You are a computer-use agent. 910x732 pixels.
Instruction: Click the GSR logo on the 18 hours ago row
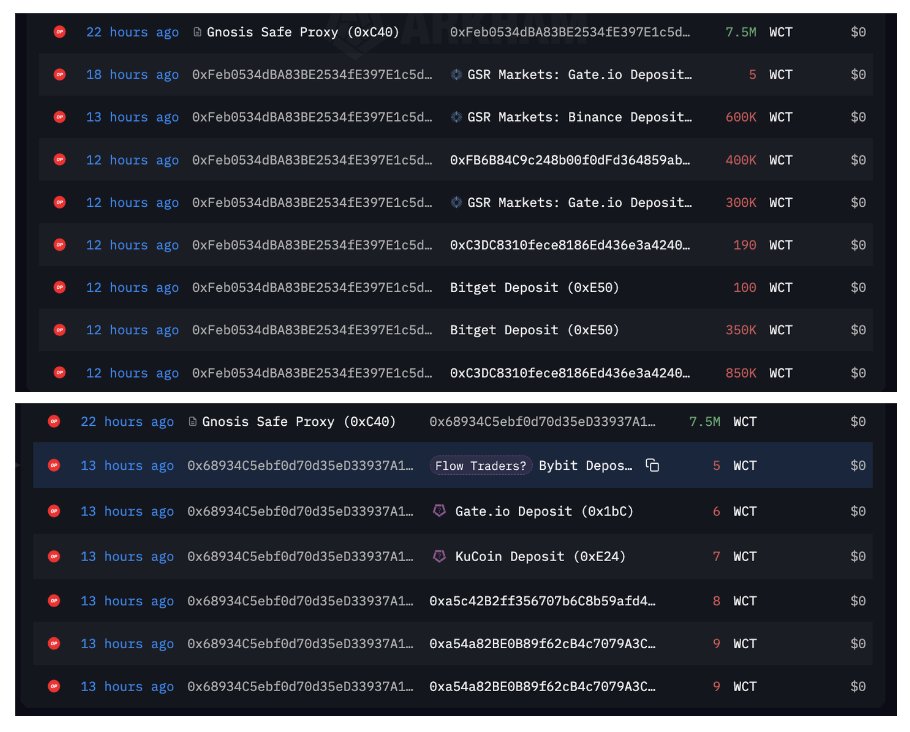(x=457, y=74)
